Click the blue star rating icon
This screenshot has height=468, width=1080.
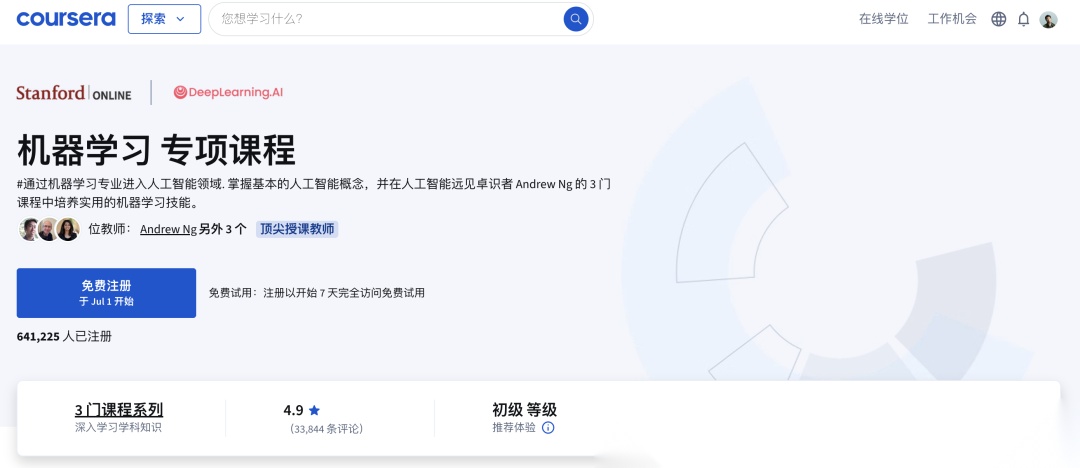314,410
